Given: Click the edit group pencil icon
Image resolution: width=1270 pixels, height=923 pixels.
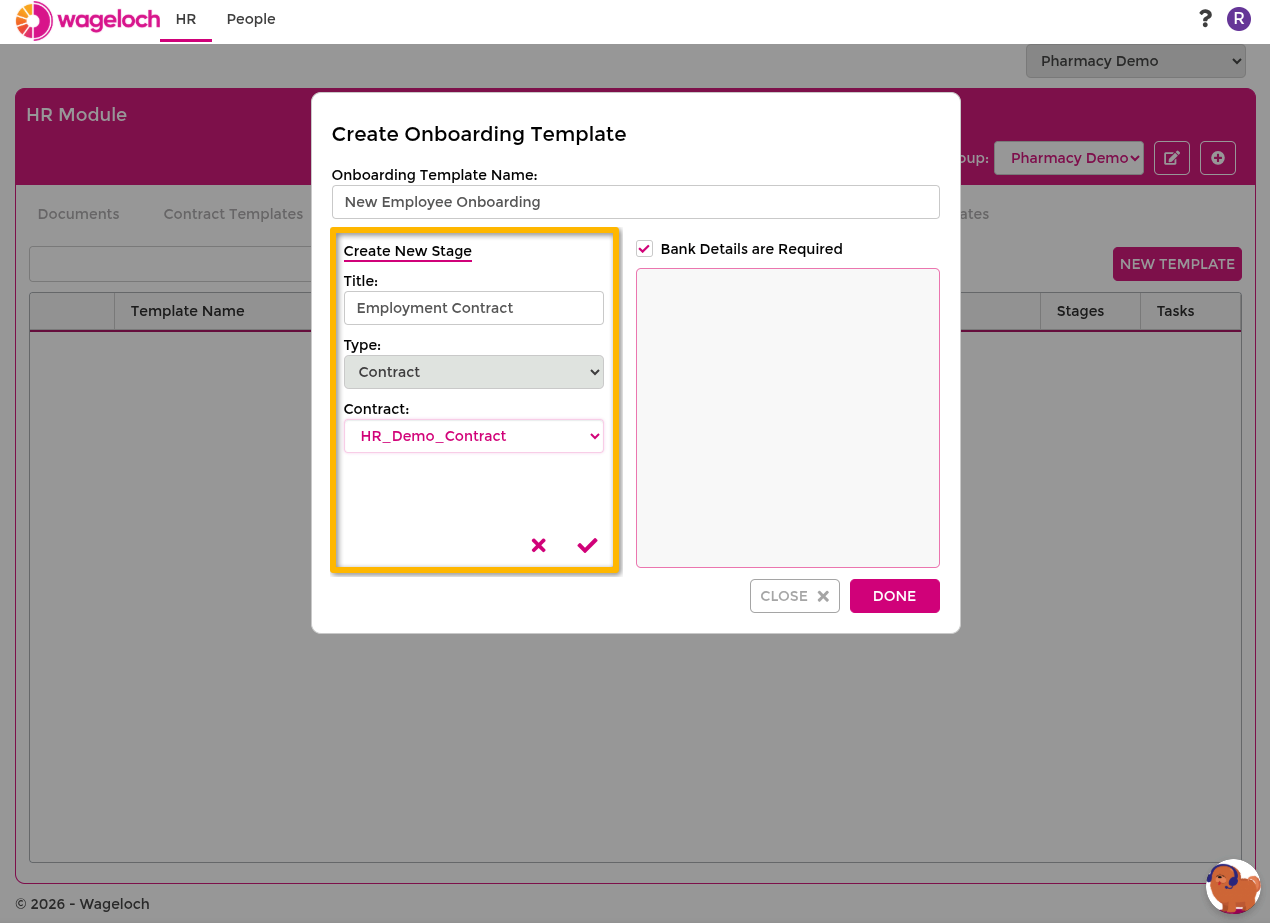Looking at the screenshot, I should pos(1172,158).
